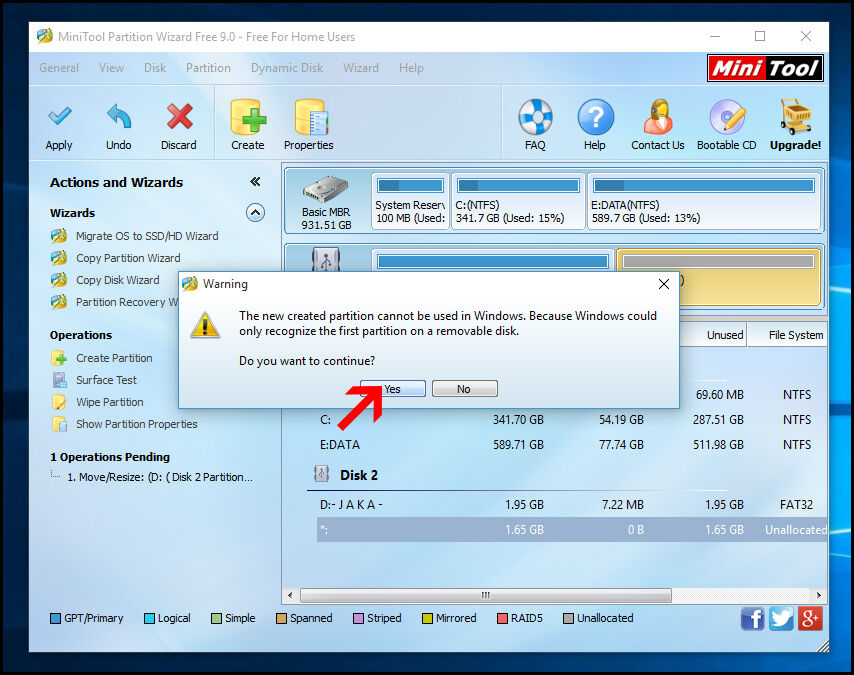Start the Copy Disk Wizard link

118,280
